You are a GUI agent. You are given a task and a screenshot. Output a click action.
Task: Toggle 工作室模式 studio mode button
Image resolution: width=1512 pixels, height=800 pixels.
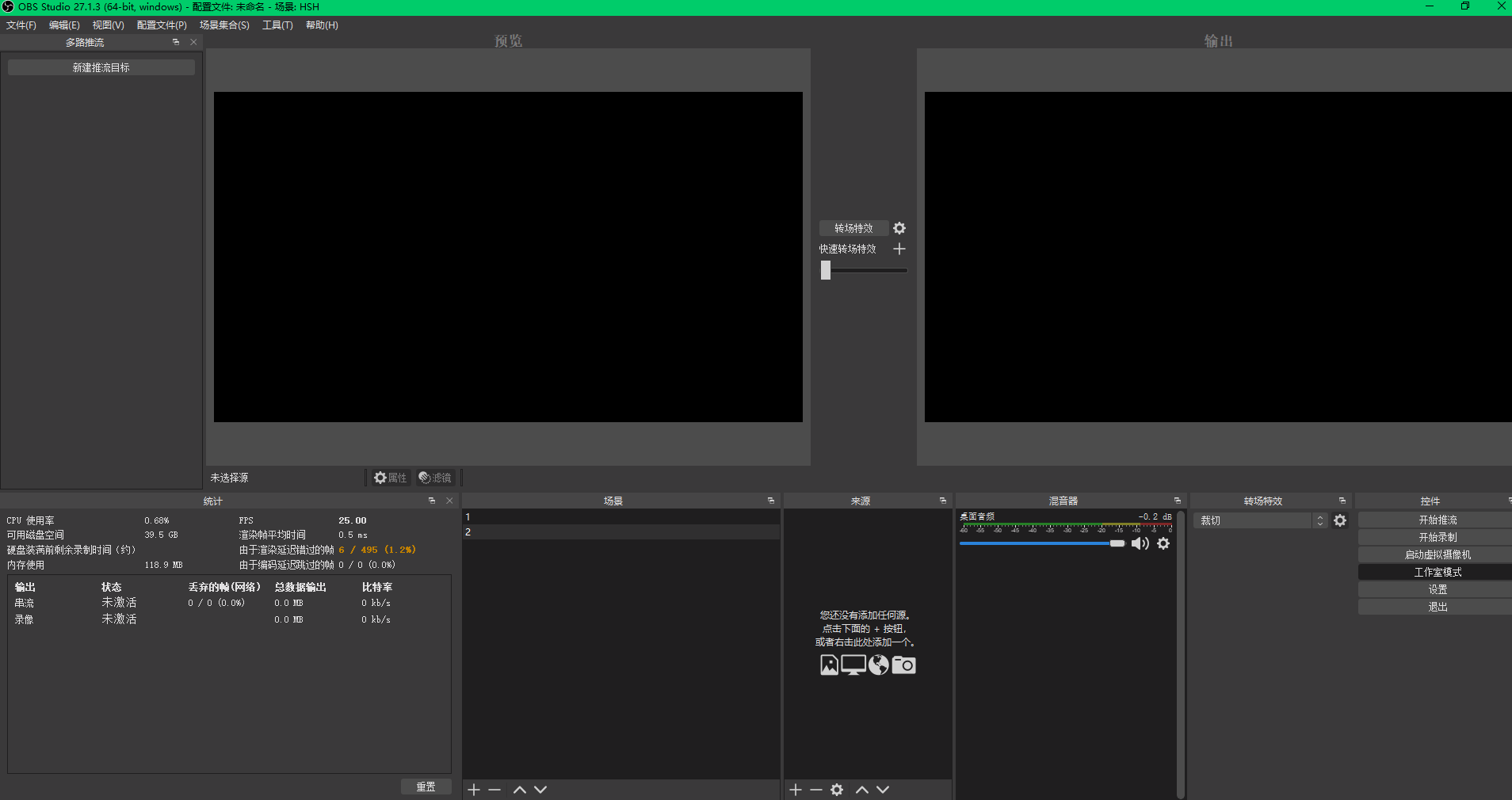1438,572
